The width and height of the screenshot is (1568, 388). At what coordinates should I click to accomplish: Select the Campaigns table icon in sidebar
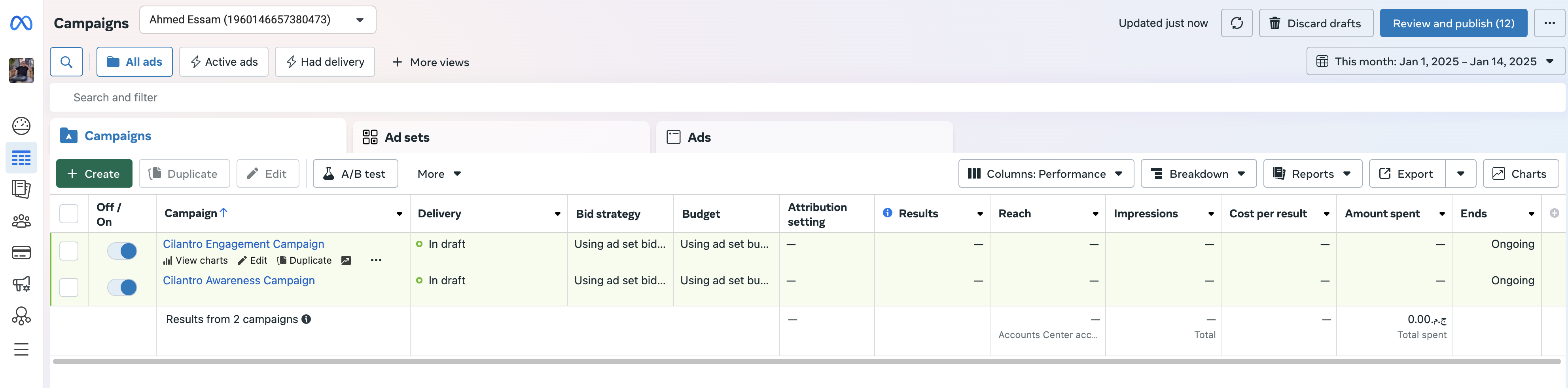pos(21,158)
